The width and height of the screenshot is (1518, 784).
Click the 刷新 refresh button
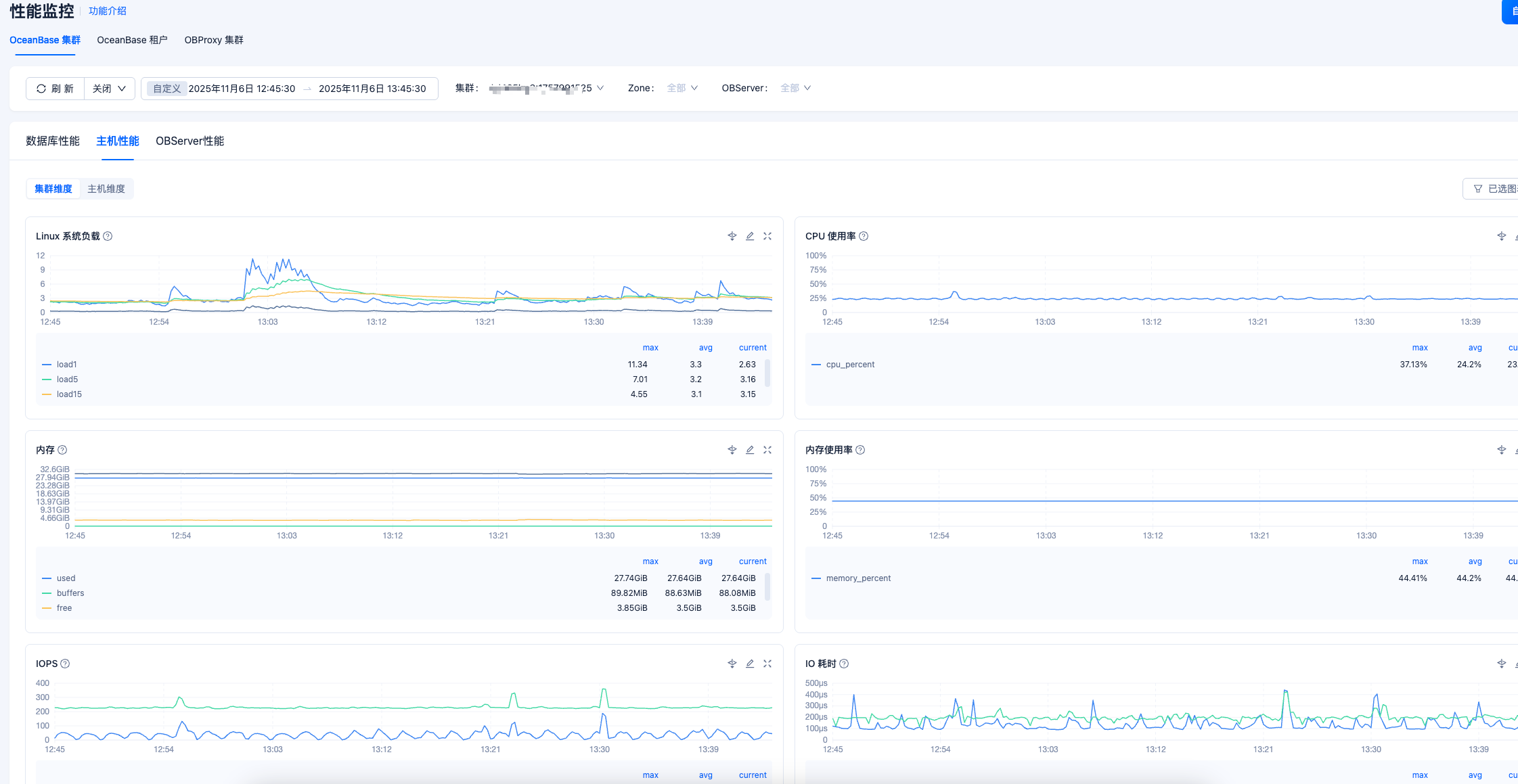pyautogui.click(x=55, y=89)
